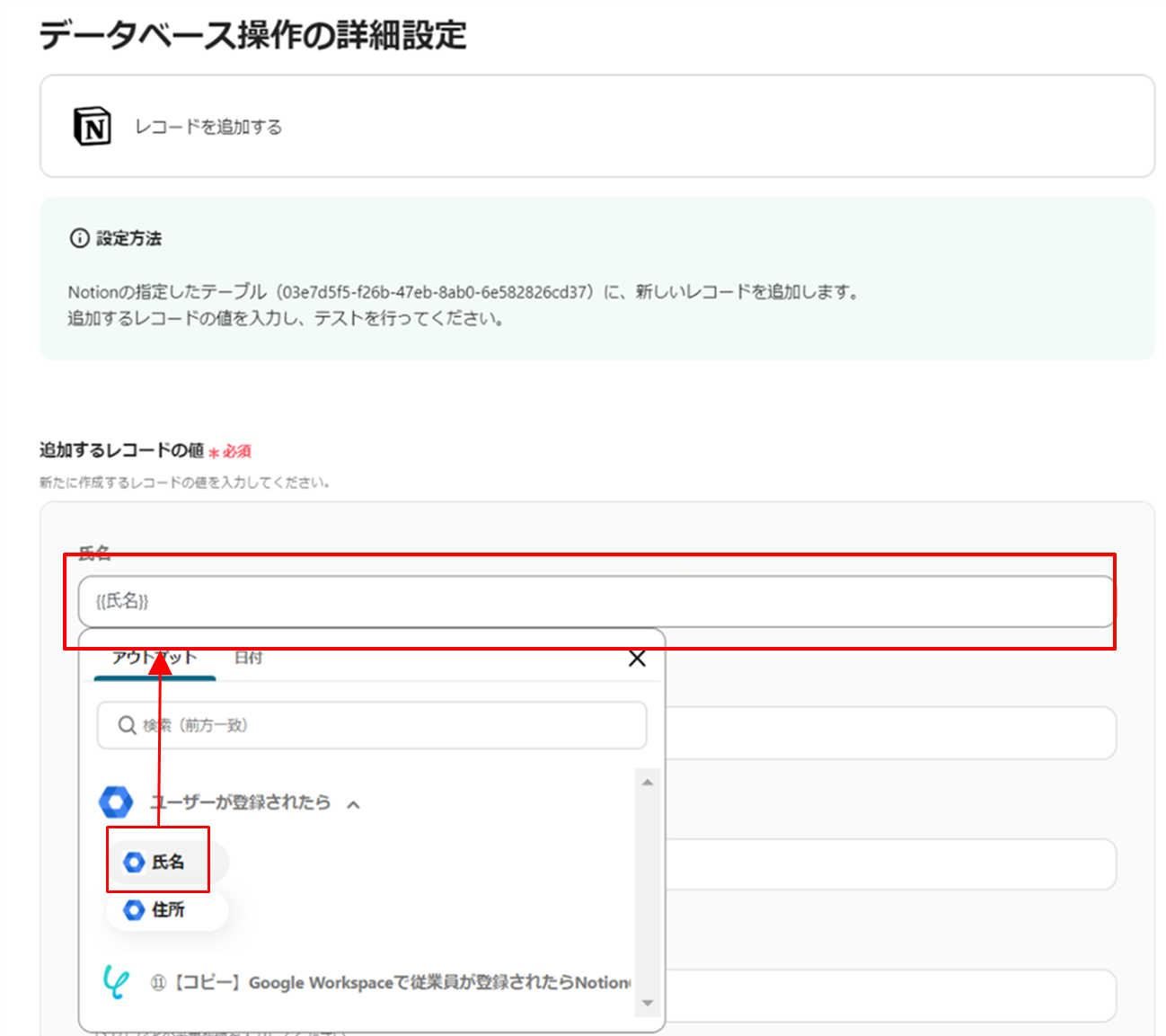The width and height of the screenshot is (1166, 1036).
Task: Close the output picker popup with X
Action: coord(637,659)
